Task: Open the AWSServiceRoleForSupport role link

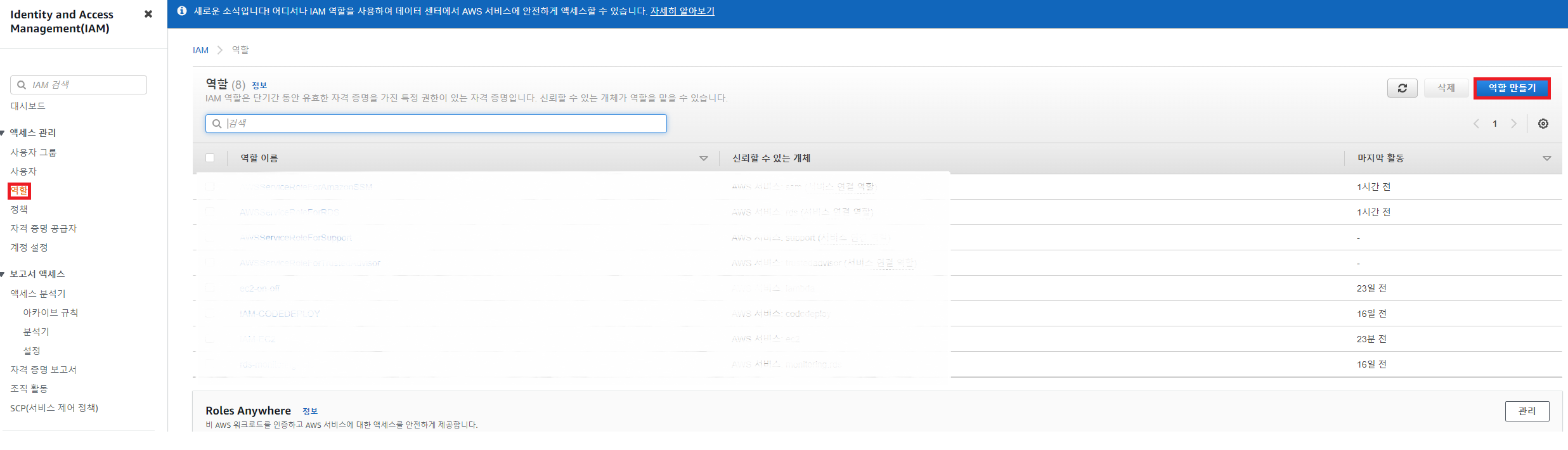Action: (295, 238)
